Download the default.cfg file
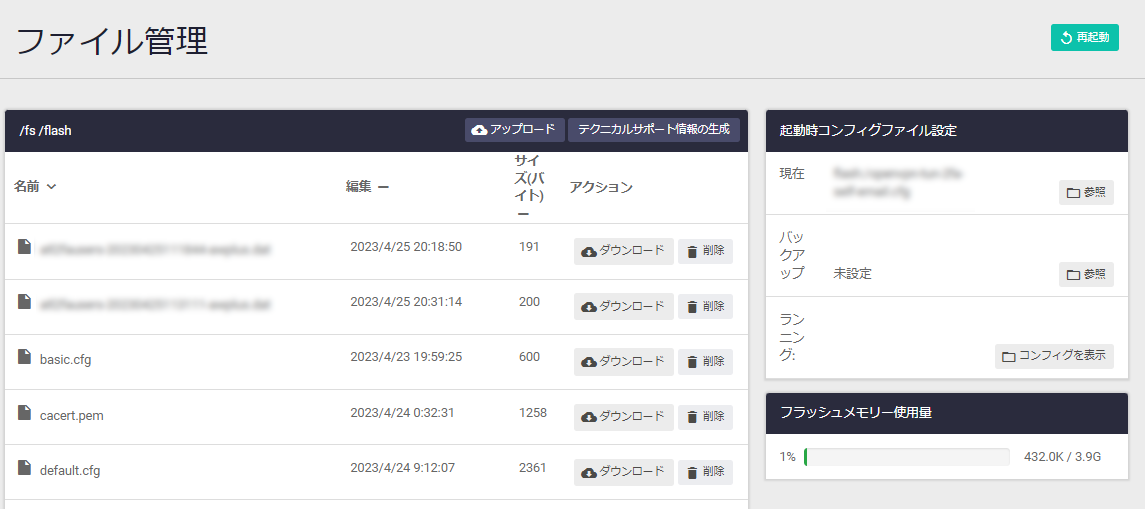Image resolution: width=1145 pixels, height=509 pixels. tap(623, 472)
